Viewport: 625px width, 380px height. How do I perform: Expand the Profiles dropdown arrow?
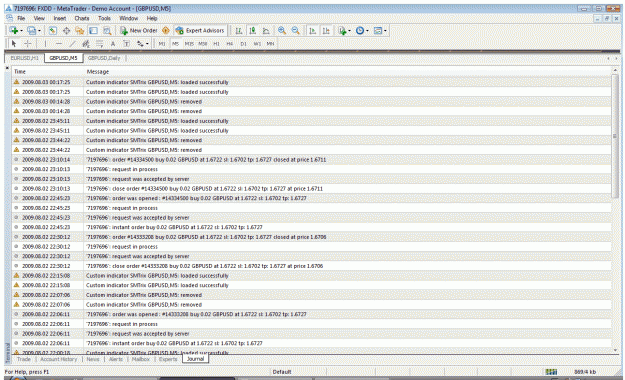click(39, 31)
